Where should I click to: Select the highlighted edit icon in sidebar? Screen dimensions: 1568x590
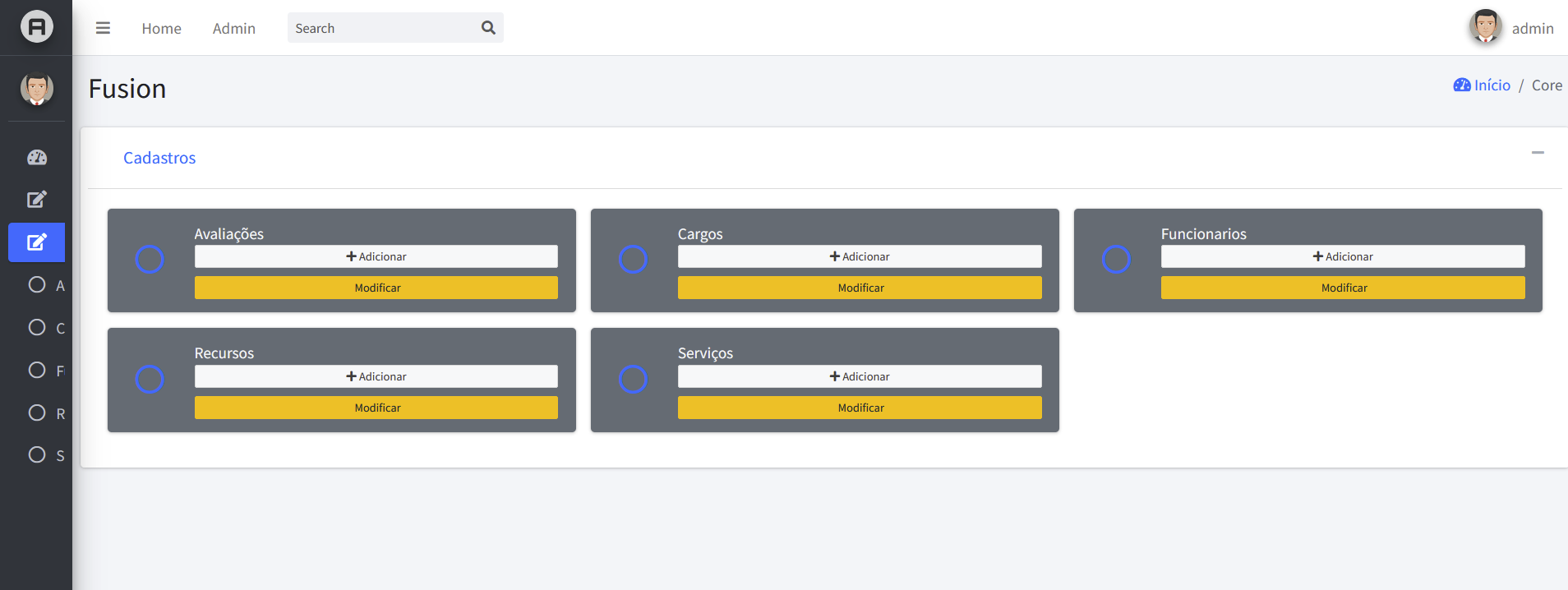pyautogui.click(x=37, y=242)
